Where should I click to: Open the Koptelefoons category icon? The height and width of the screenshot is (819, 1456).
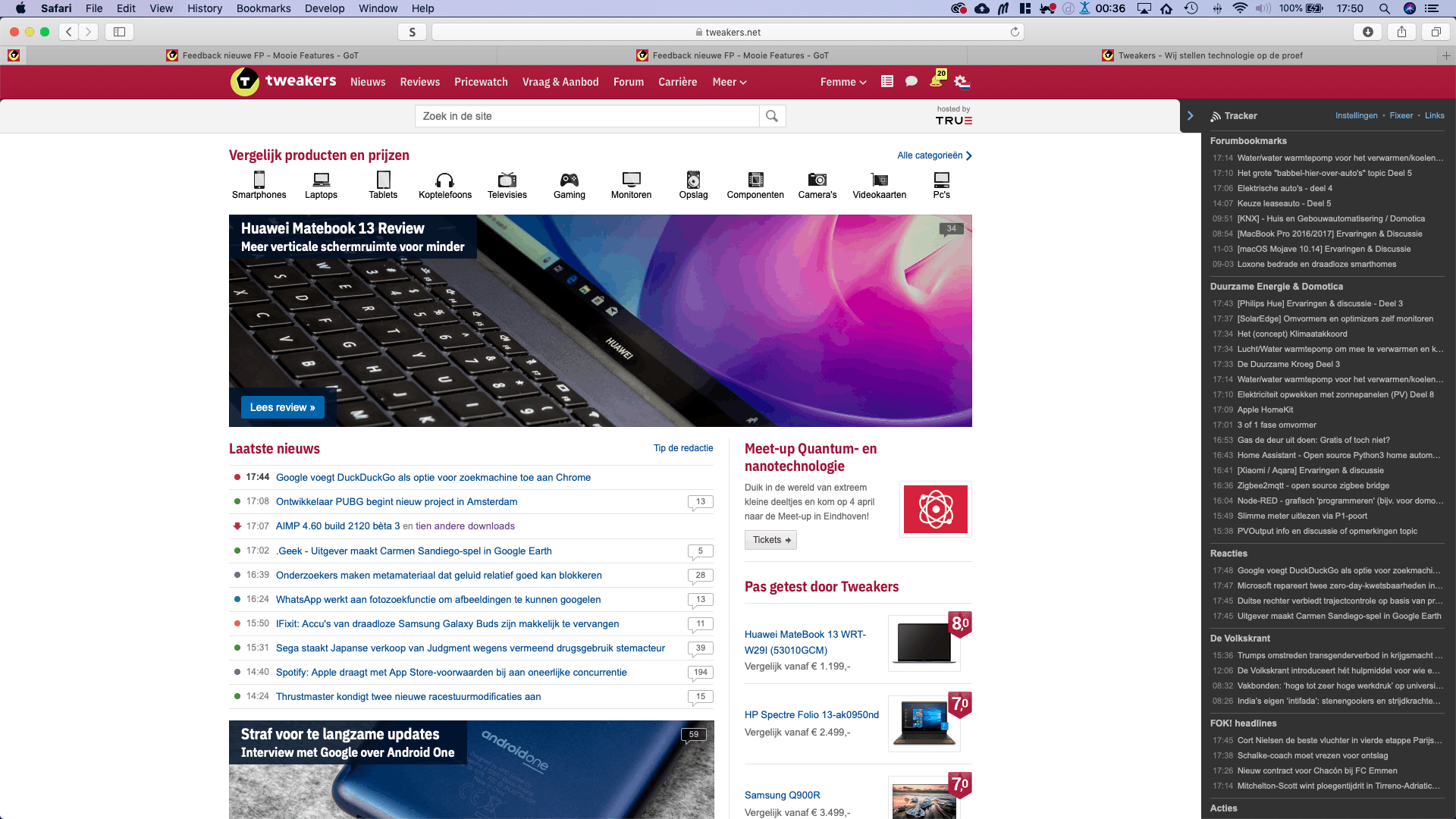coord(445,180)
